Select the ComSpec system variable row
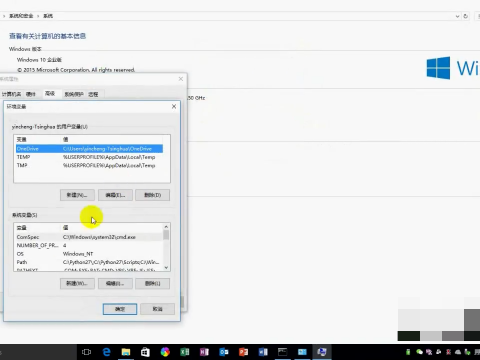This screenshot has width=480, height=360. click(x=89, y=237)
